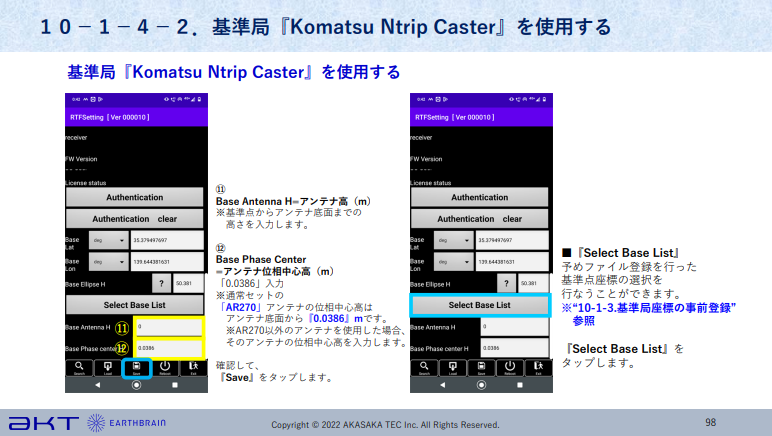Click Base Lon field 139.644381631 in left phone
The image size is (772, 436).
[x=167, y=262]
